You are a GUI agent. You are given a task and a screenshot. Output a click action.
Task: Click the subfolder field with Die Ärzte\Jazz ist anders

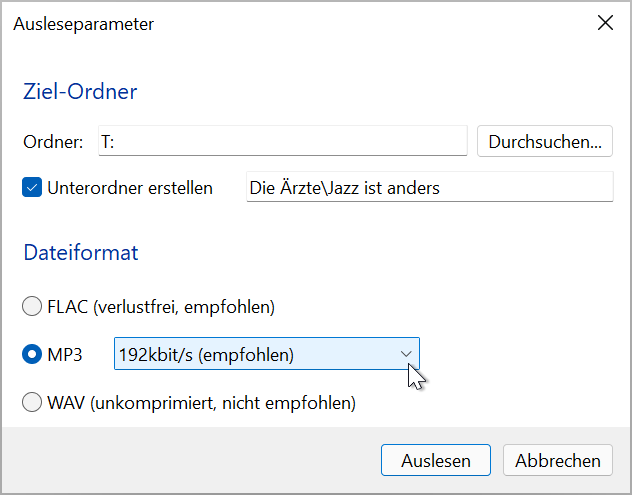pyautogui.click(x=429, y=188)
